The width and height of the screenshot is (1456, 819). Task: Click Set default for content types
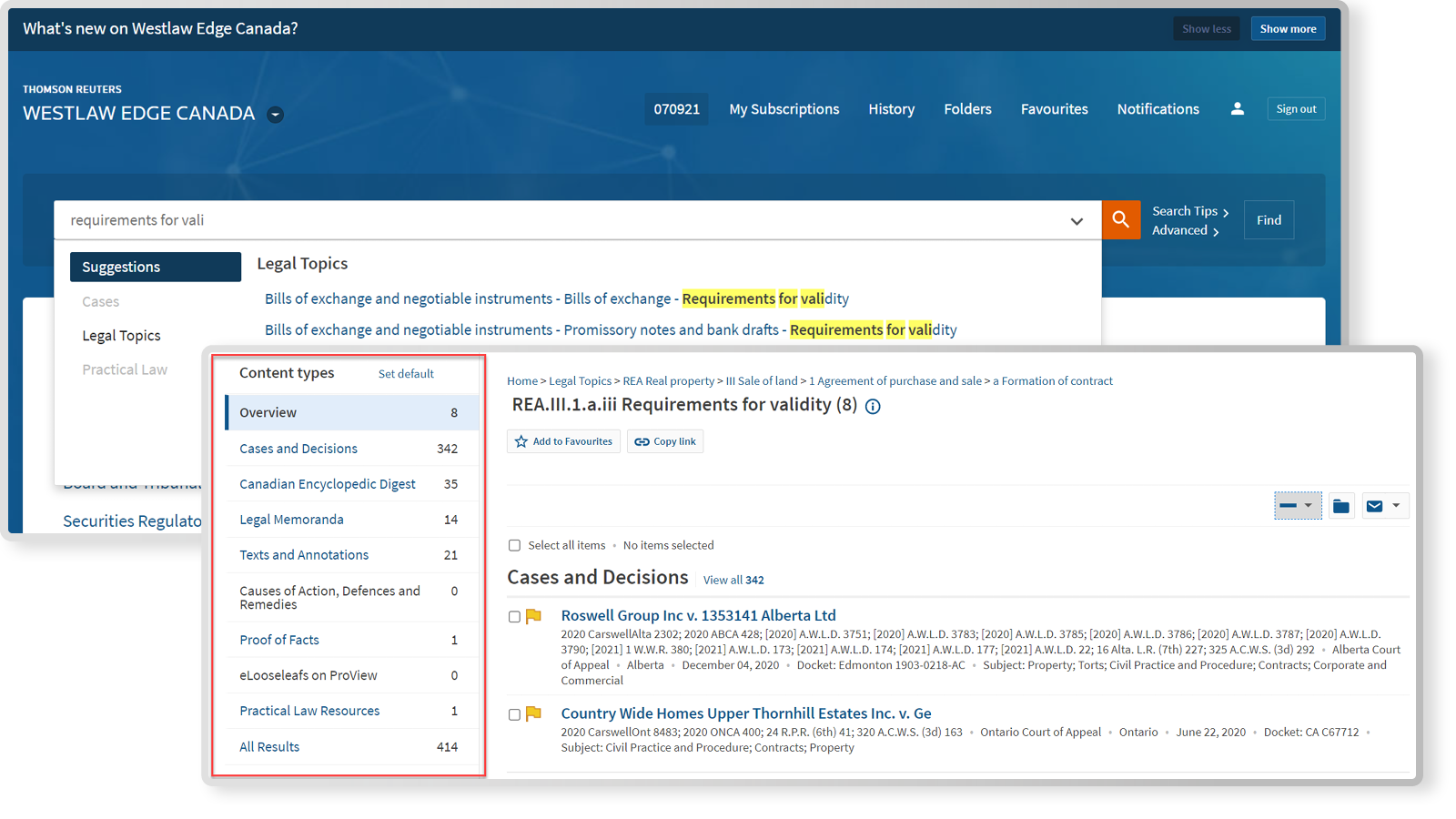(x=406, y=374)
